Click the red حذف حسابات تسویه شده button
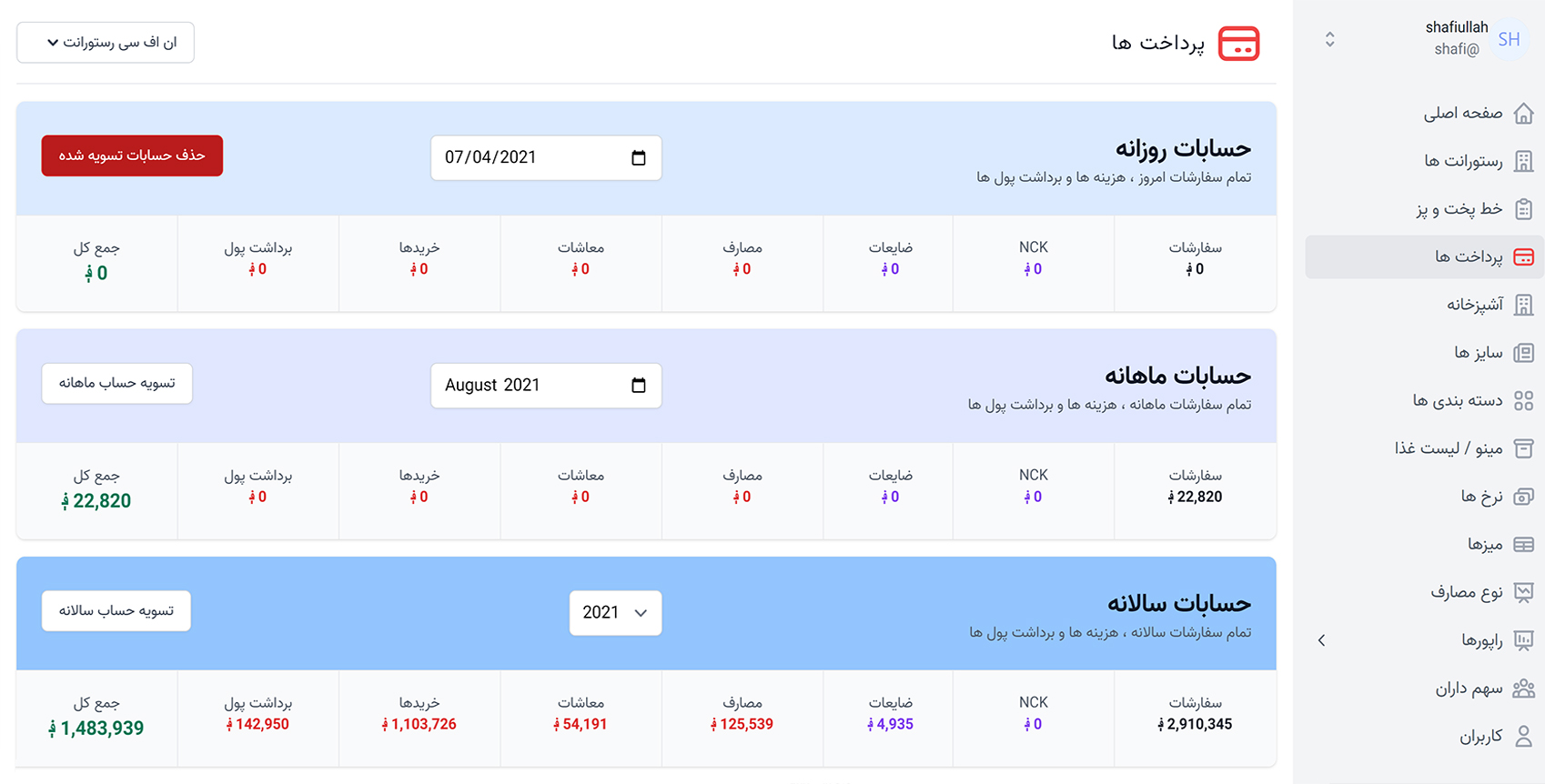1545x784 pixels. 132,156
